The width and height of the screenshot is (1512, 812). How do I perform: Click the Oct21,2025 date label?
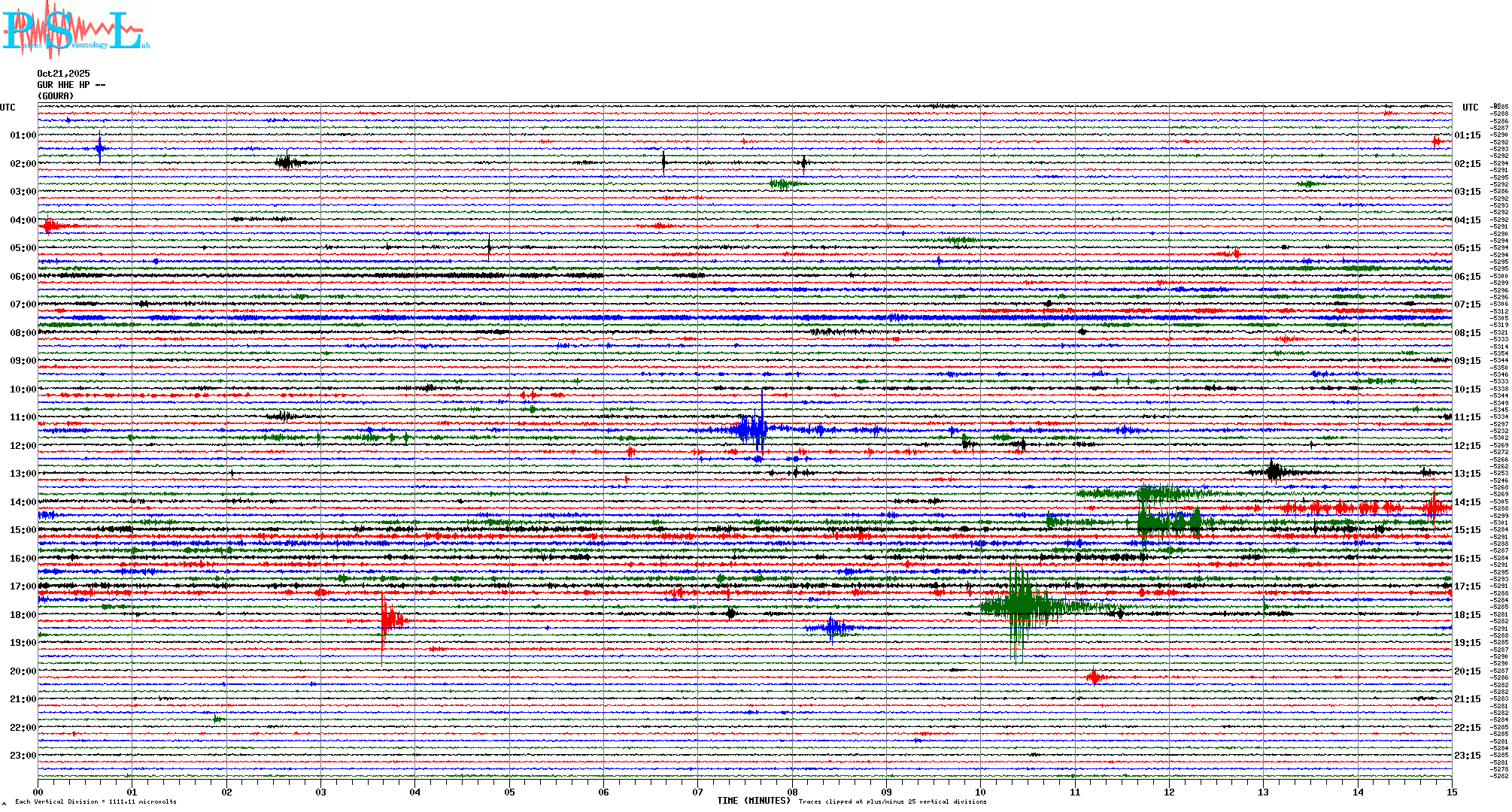63,74
